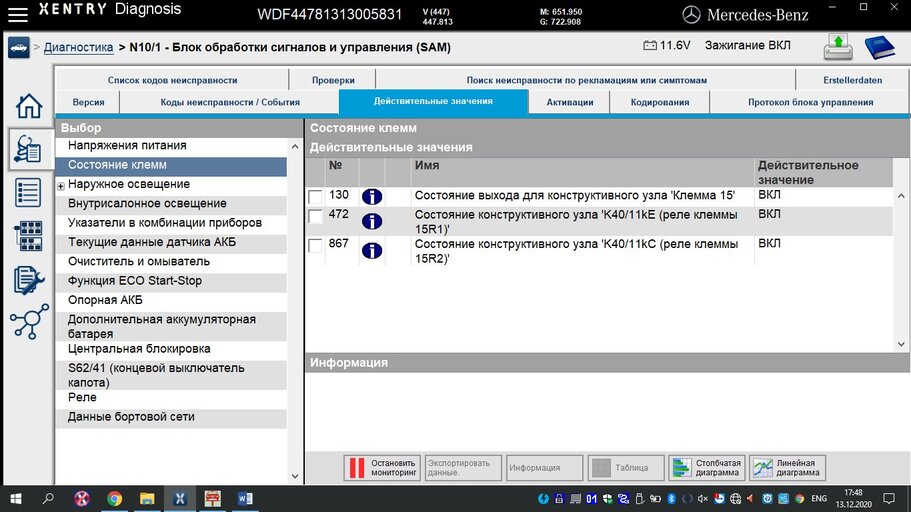Click the vehicle car icon in header
Screen dimensions: 911x512
point(18,47)
